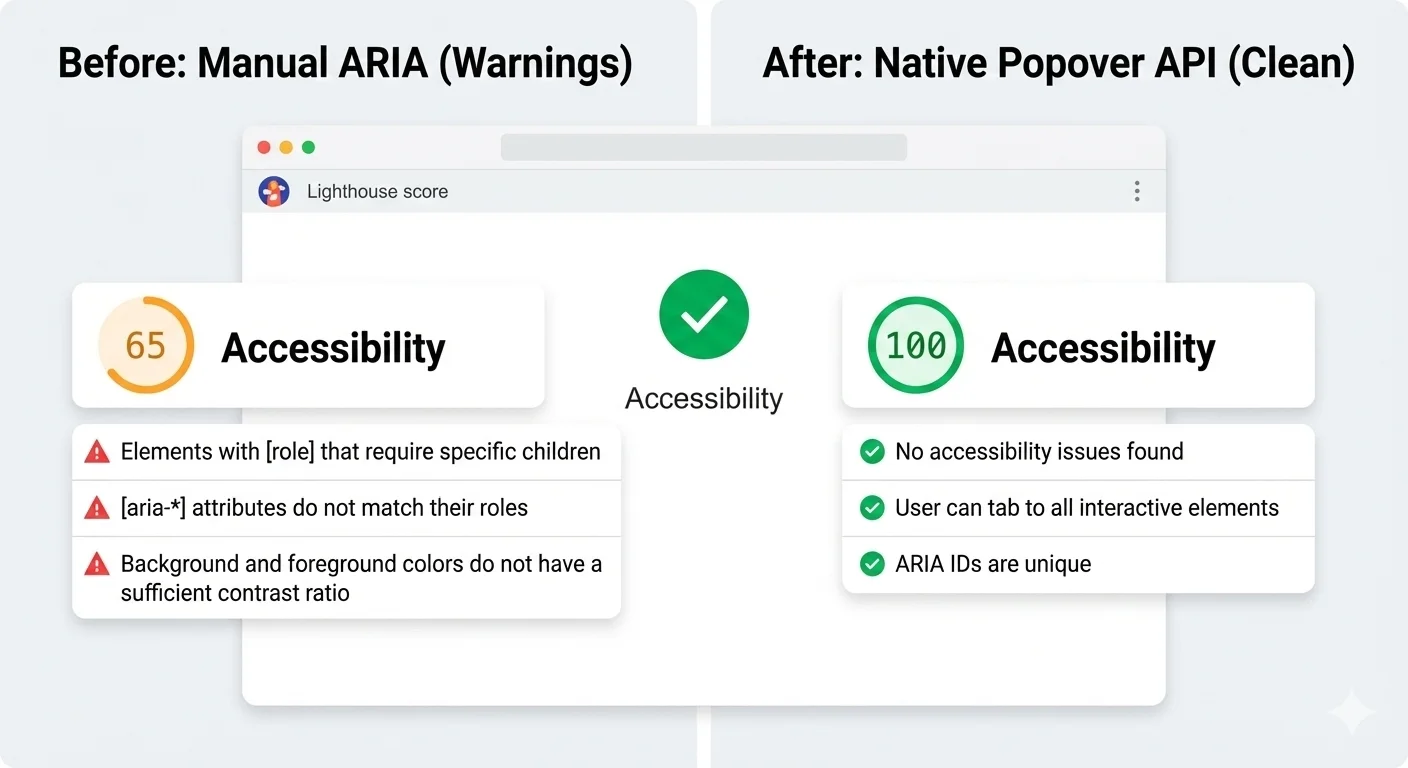Click the Lighthouse extension icon
This screenshot has width=1408, height=768.
[274, 191]
